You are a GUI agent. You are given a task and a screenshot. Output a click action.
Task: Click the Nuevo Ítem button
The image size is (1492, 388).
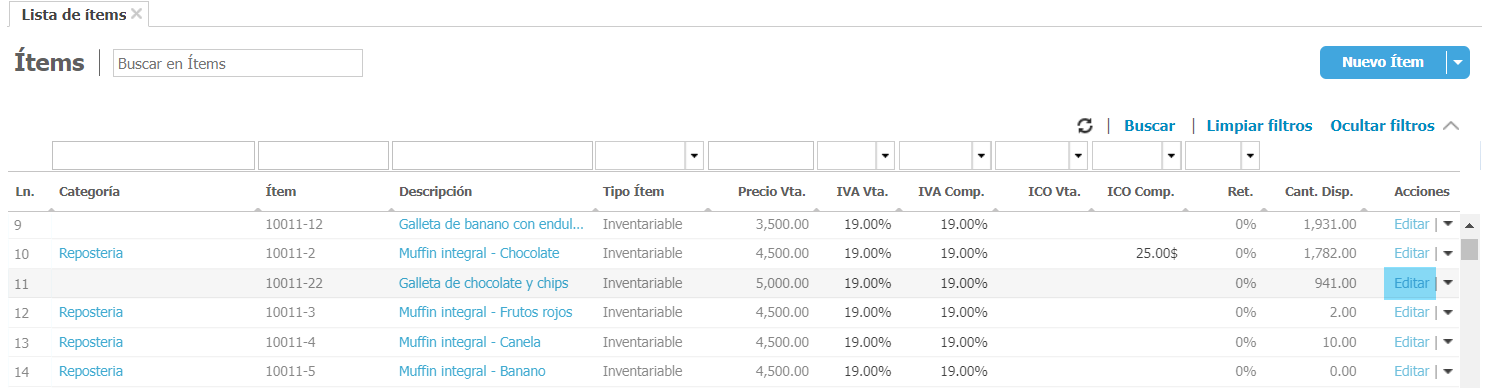click(x=1383, y=62)
